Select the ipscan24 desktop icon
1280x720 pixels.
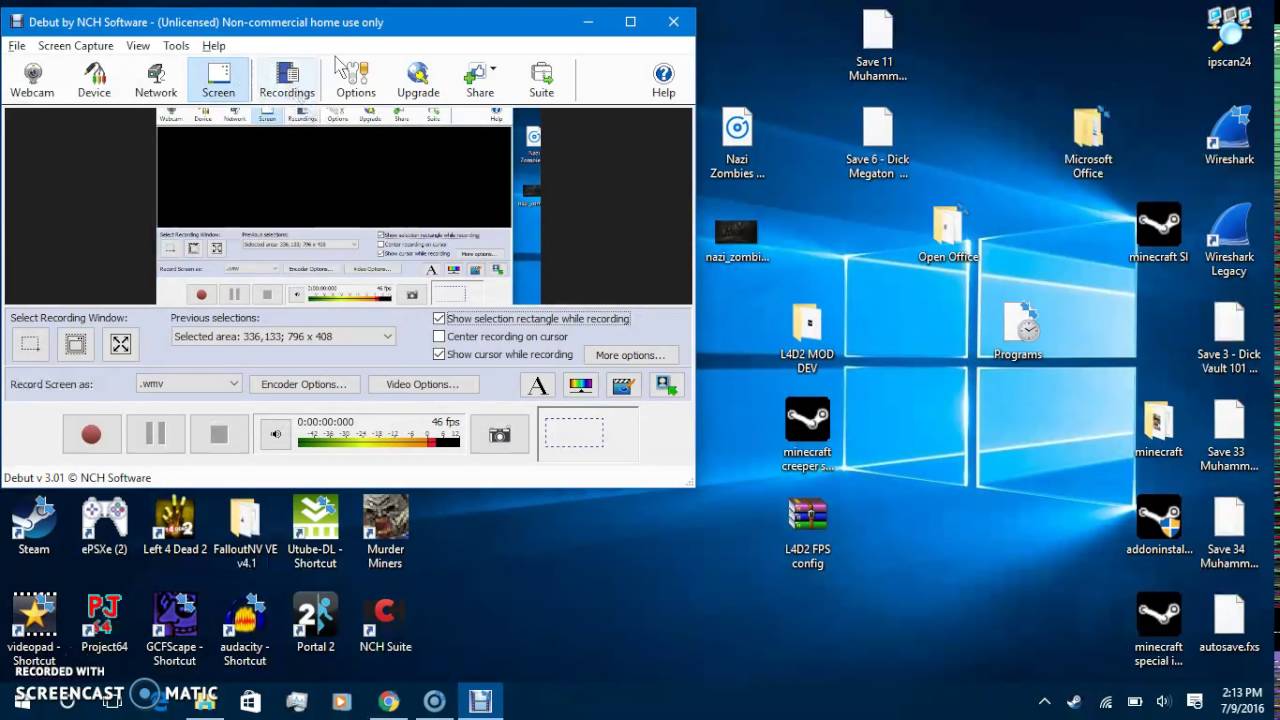point(1229,38)
